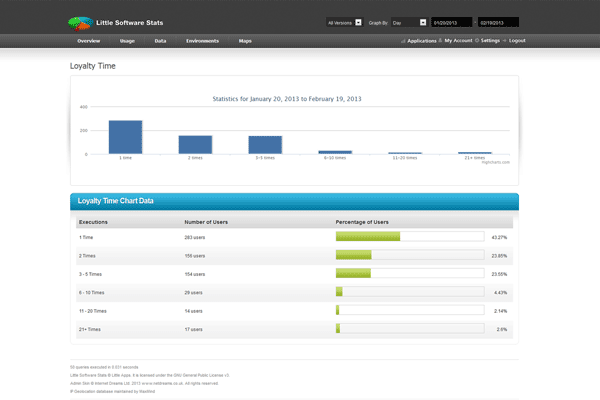Click the green 43.27% percentage bar
Screen dimensions: 600x400
(368, 237)
